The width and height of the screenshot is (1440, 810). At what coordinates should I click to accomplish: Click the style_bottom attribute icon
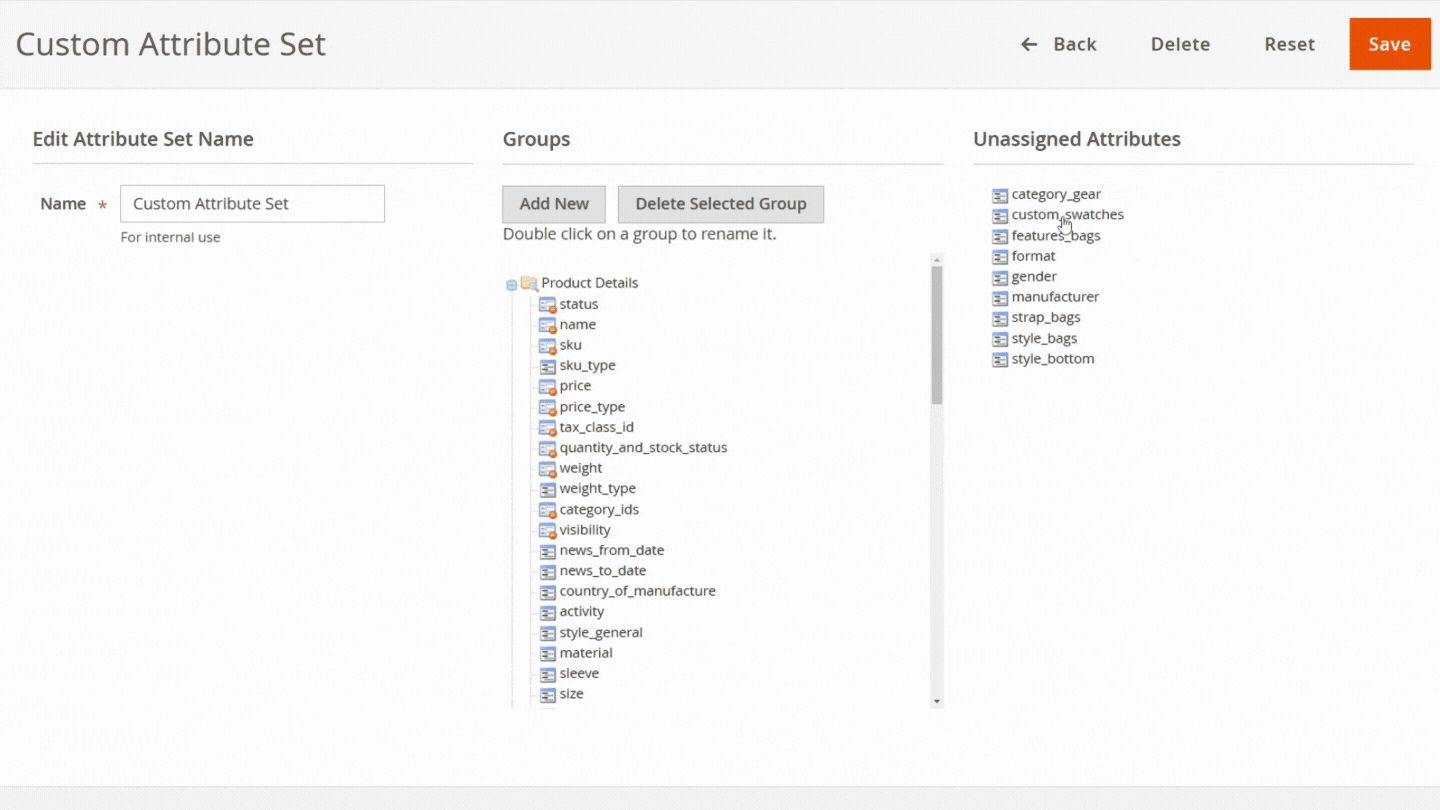pos(1000,359)
